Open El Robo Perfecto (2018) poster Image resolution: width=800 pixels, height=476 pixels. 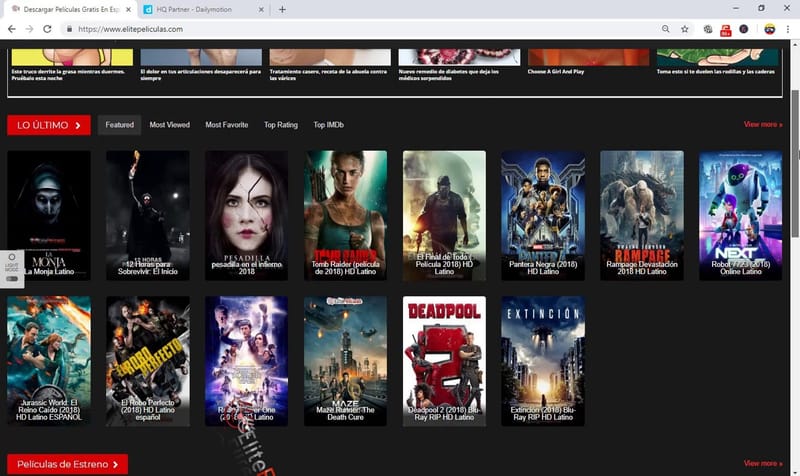(148, 361)
